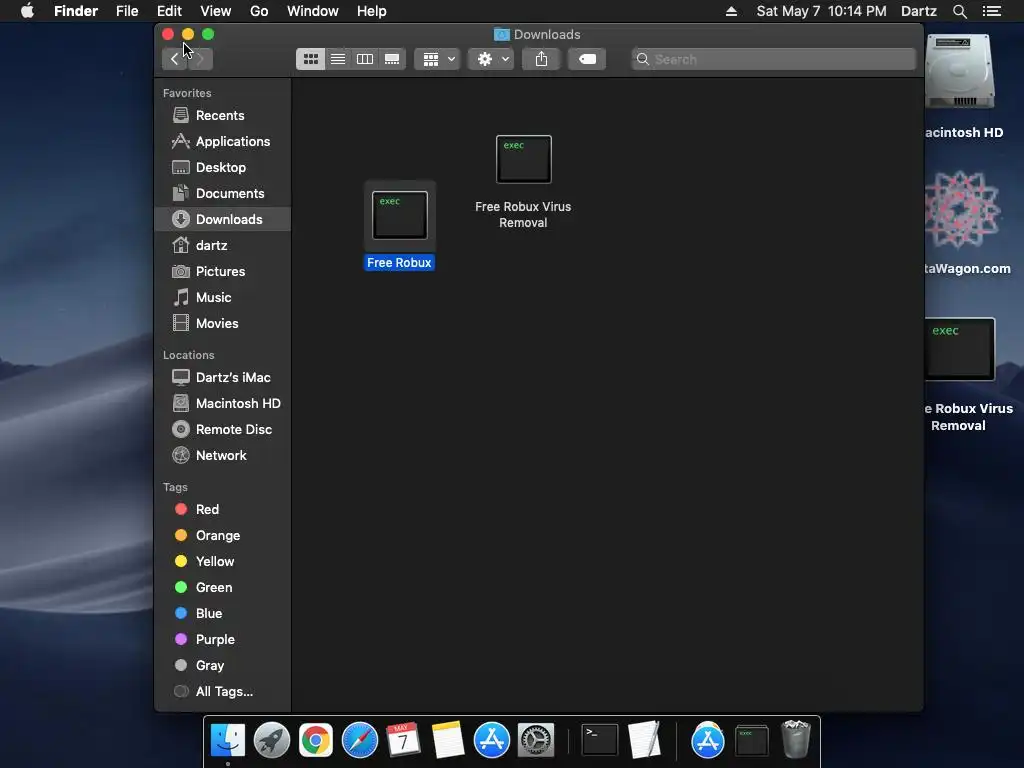The width and height of the screenshot is (1024, 768).
Task: Open Notification Center in menu bar
Action: click(x=992, y=11)
